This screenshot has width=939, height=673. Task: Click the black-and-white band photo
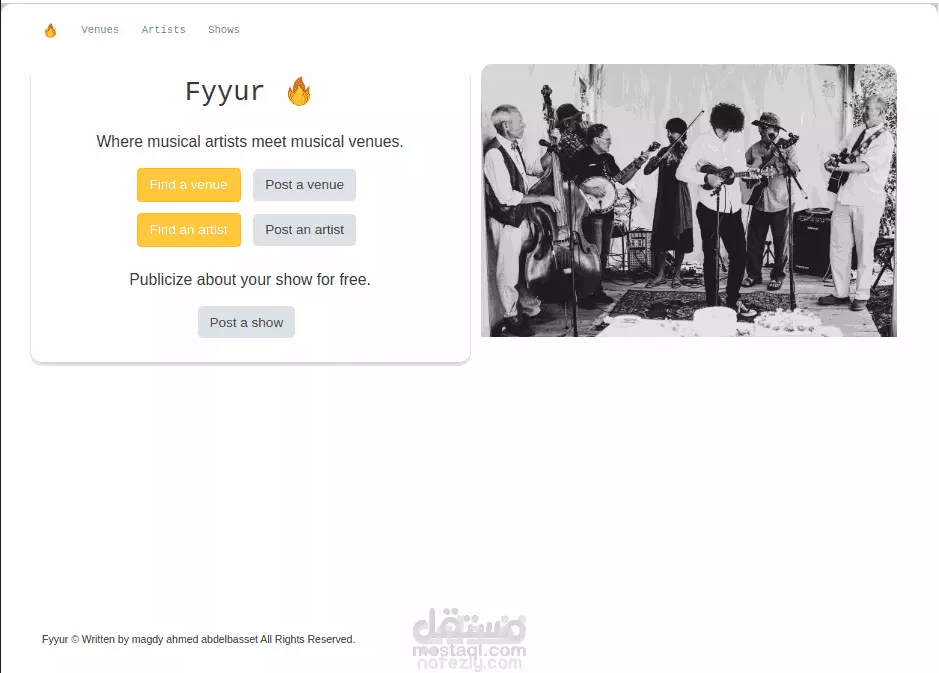(x=689, y=201)
